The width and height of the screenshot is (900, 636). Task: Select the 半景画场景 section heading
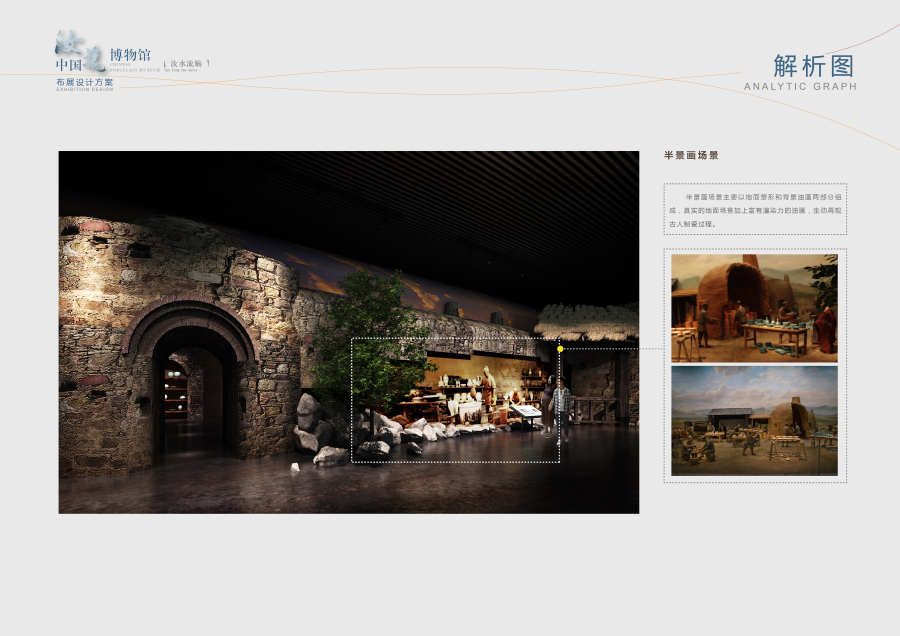[x=691, y=155]
